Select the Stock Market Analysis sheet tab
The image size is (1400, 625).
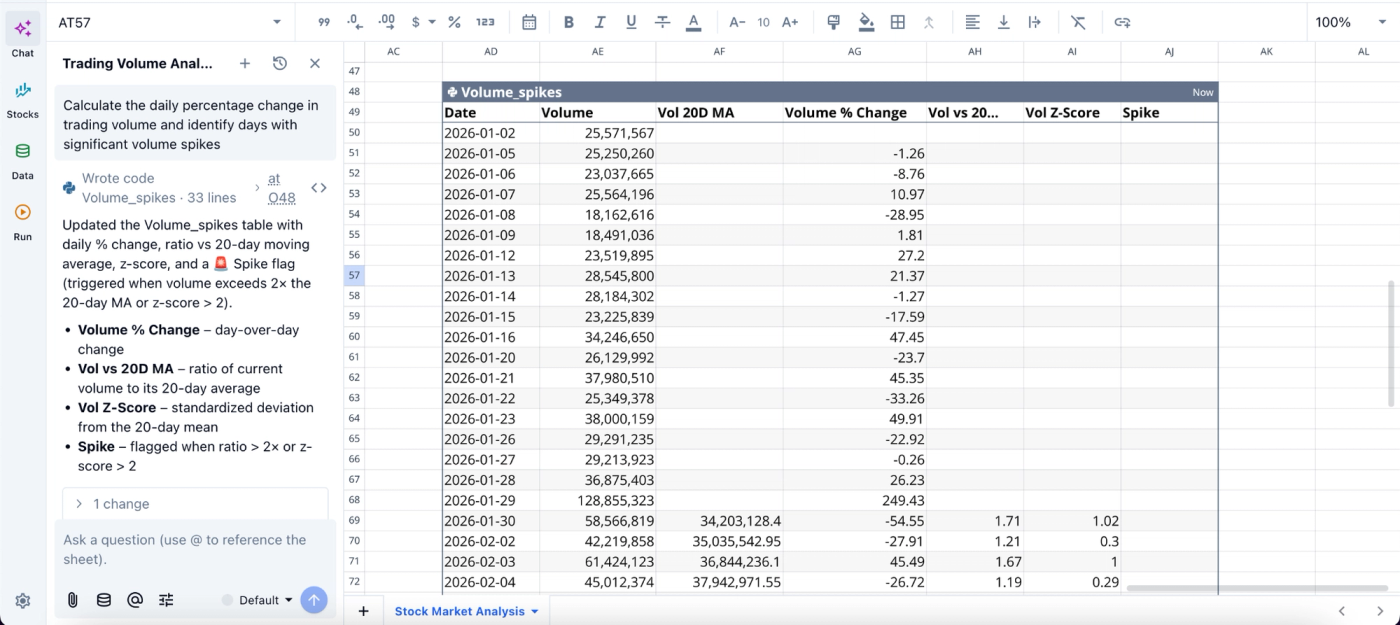point(459,611)
